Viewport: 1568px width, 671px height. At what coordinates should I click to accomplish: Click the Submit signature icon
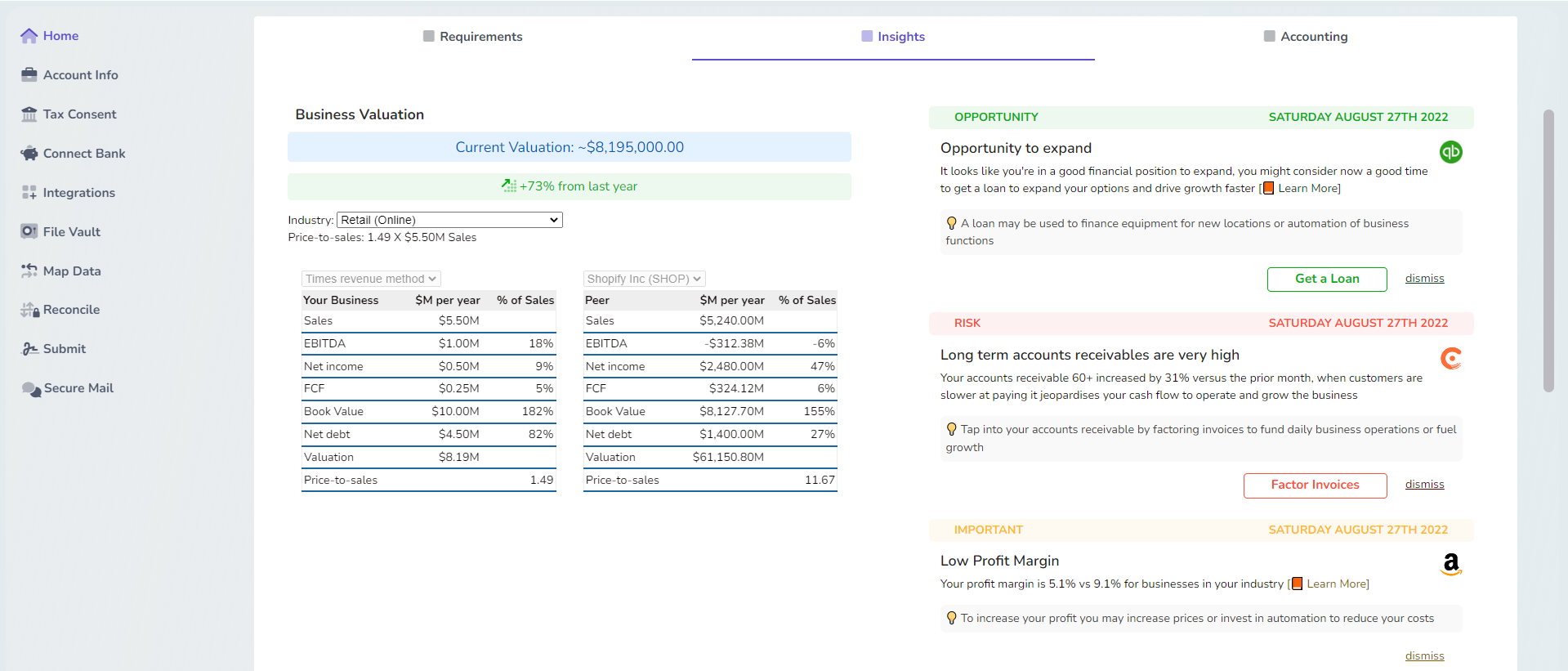point(29,349)
